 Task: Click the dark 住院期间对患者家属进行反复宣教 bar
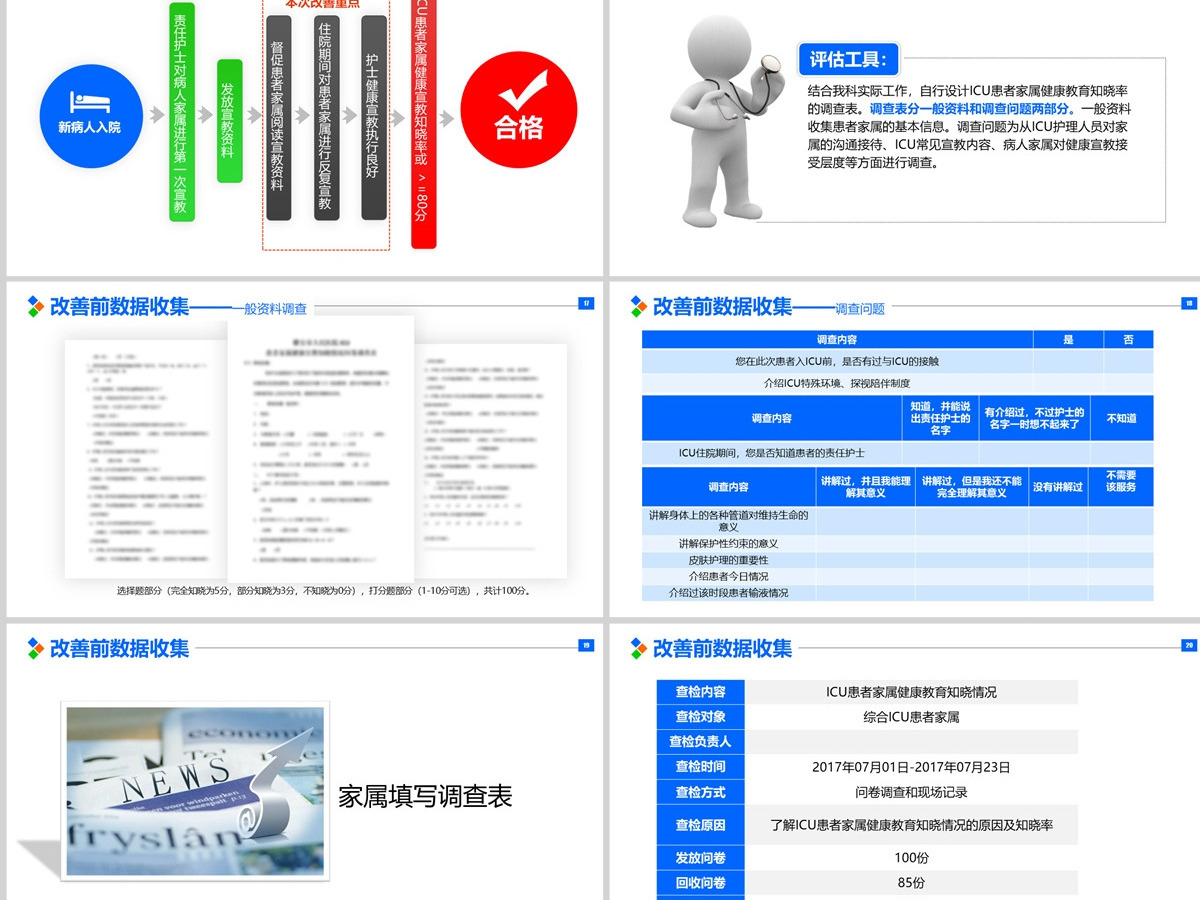(326, 117)
